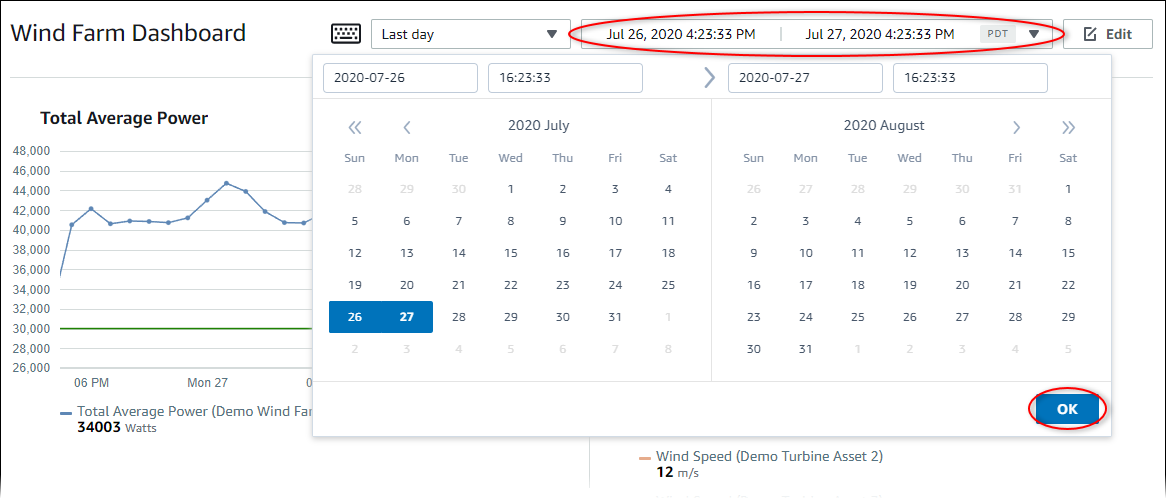Go to next month in August calendar
The width and height of the screenshot is (1166, 499).
pyautogui.click(x=1016, y=127)
